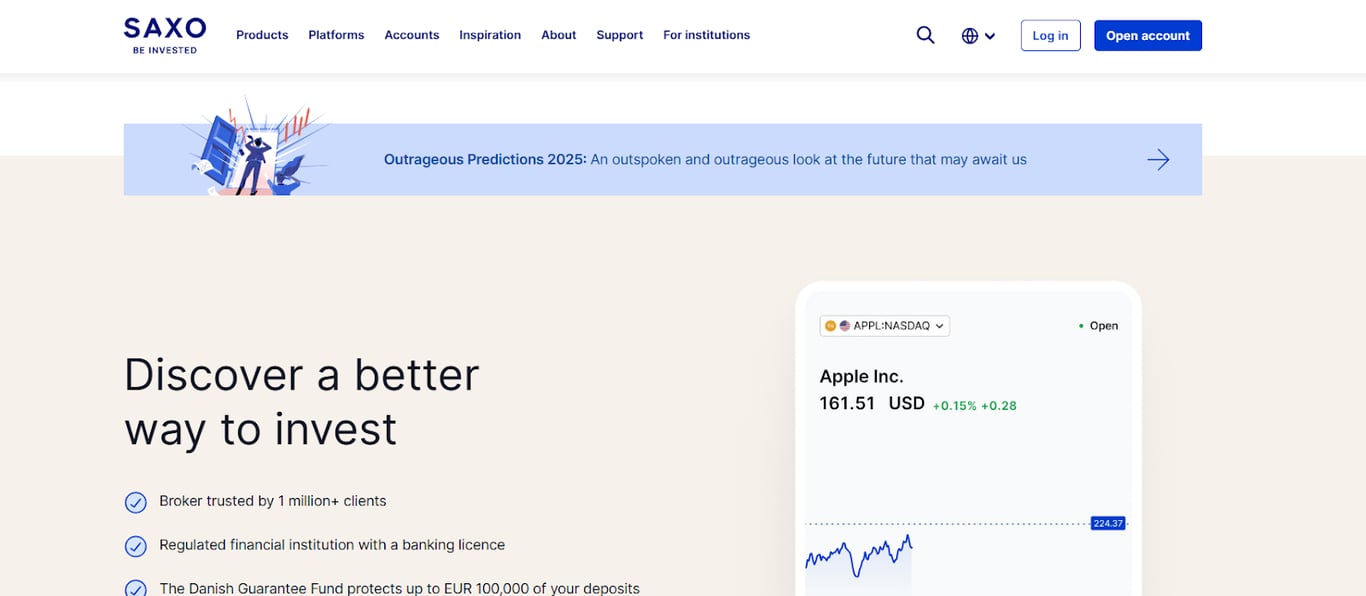Go to For institutions

click(706, 35)
